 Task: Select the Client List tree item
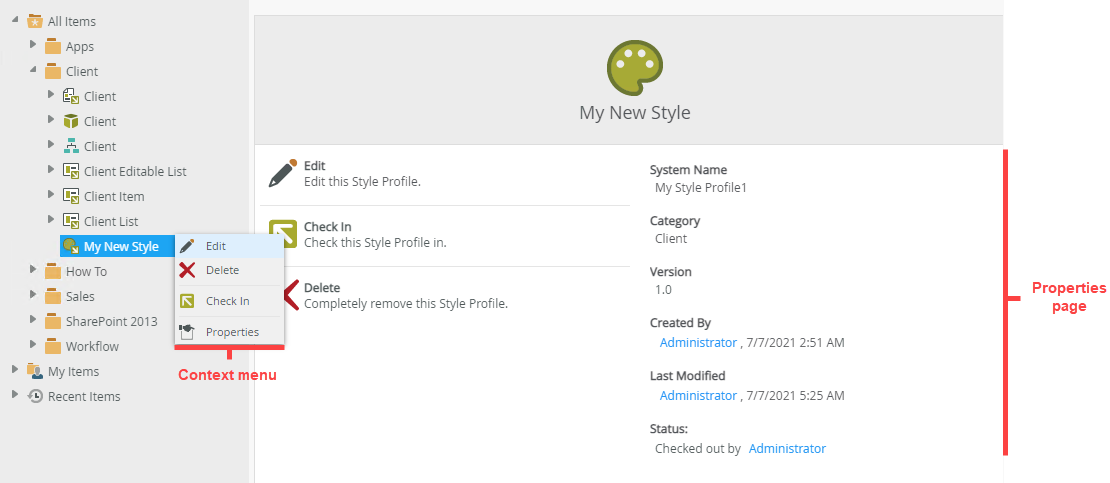[111, 221]
